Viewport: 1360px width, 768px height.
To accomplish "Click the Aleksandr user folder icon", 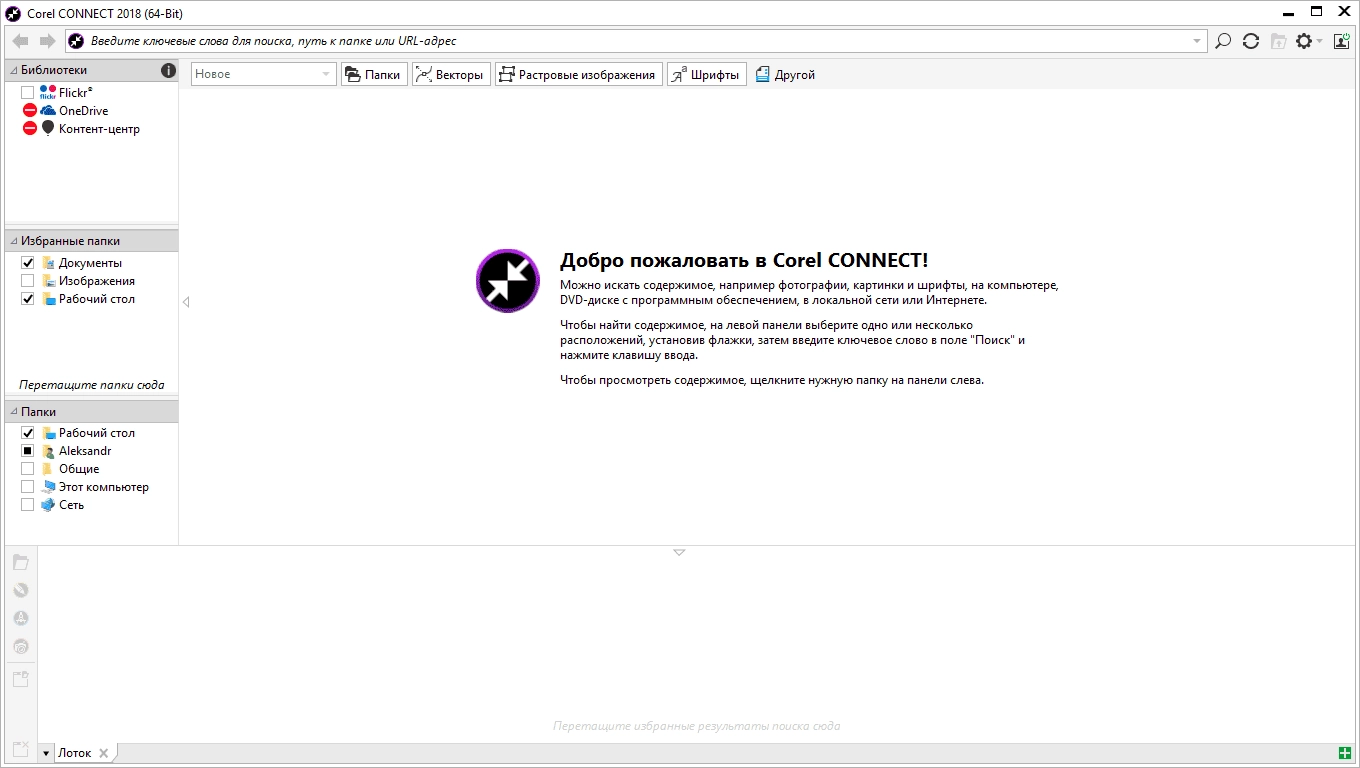I will pos(48,450).
